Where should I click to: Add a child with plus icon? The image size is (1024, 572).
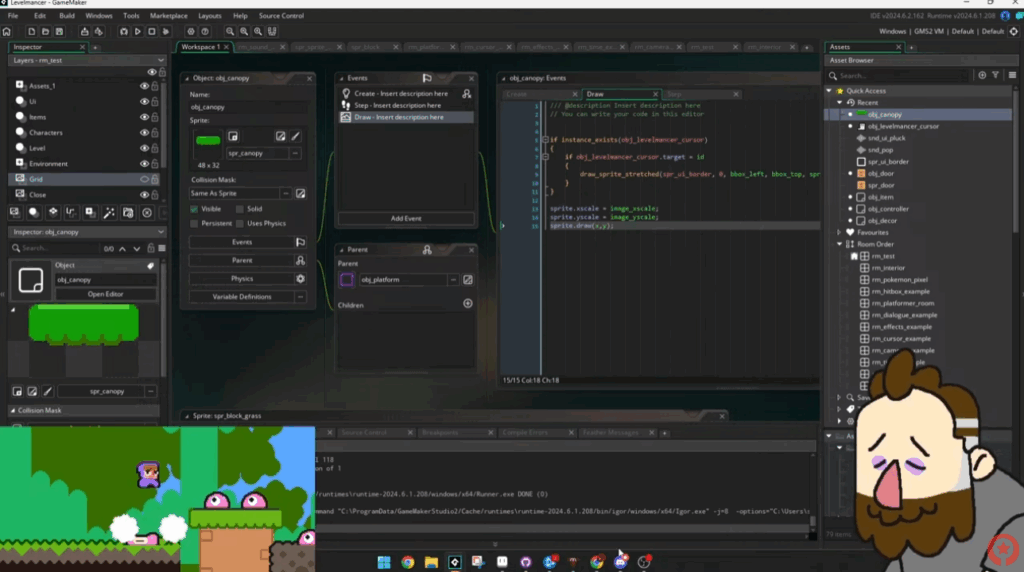[467, 304]
